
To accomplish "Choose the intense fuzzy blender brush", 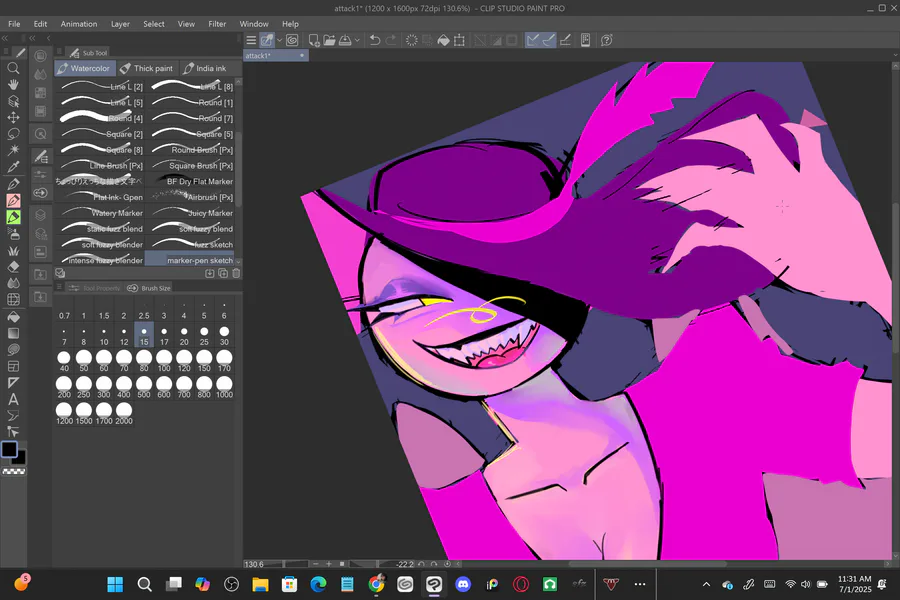I will [100, 260].
